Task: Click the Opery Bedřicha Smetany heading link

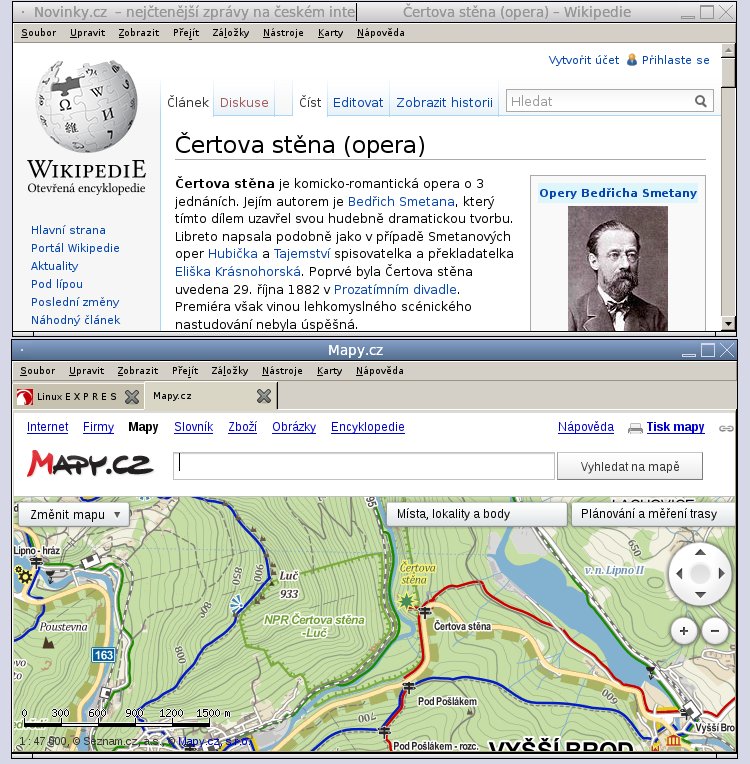Action: pos(617,193)
